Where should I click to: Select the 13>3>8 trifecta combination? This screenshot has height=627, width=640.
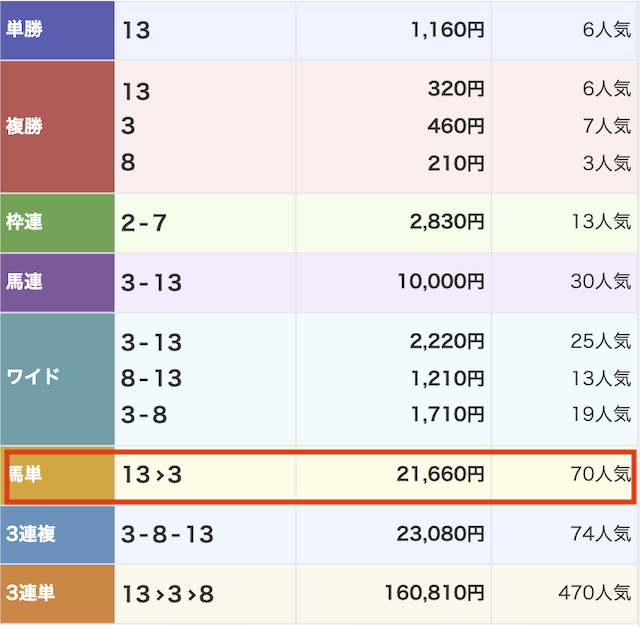point(168,595)
